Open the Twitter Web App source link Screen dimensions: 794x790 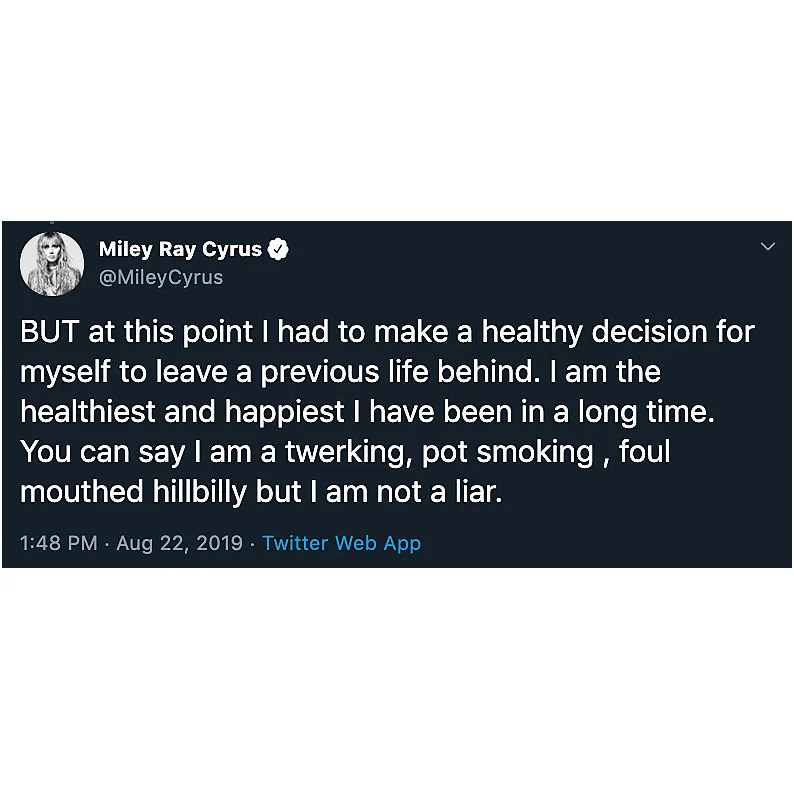[341, 543]
